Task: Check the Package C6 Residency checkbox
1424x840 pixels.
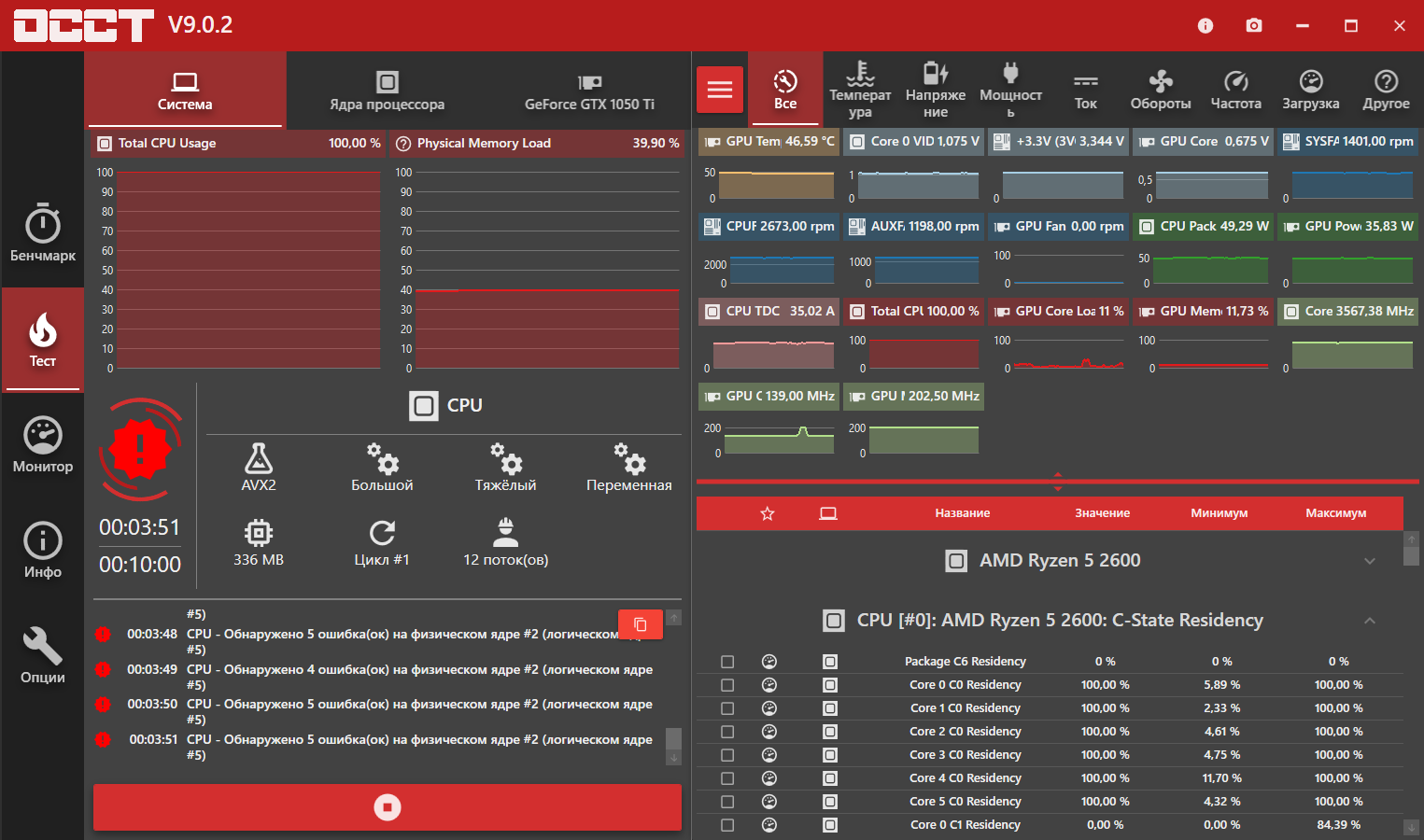Action: click(727, 662)
